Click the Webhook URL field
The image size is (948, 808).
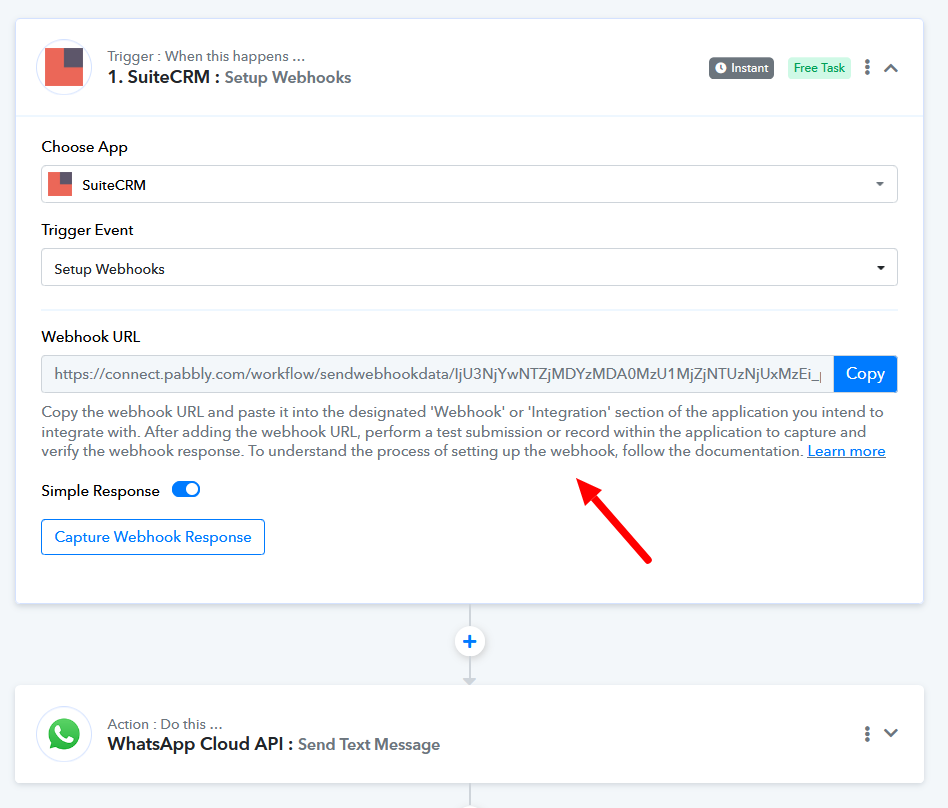437,374
